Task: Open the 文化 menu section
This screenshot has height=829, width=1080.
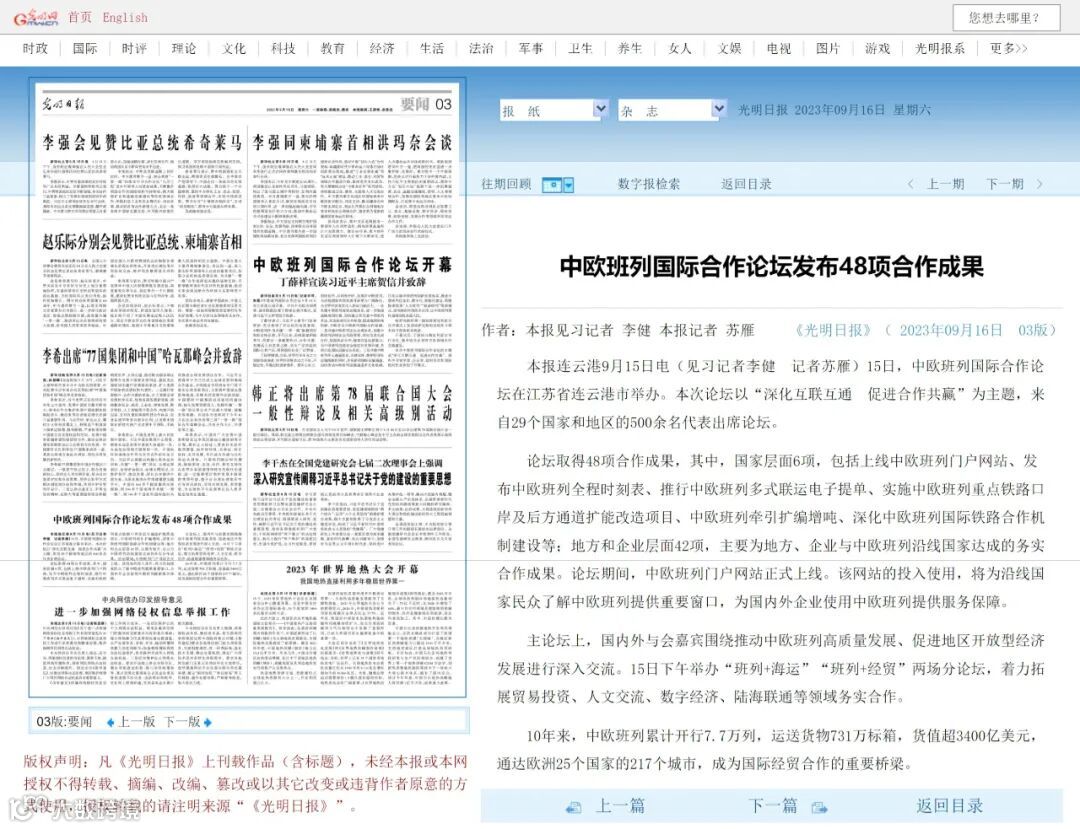Action: [x=233, y=48]
